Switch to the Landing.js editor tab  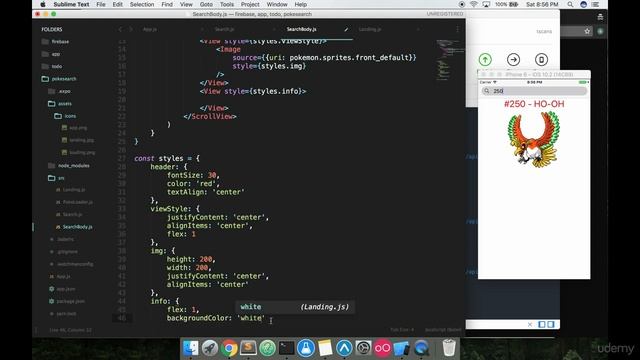[x=370, y=29]
